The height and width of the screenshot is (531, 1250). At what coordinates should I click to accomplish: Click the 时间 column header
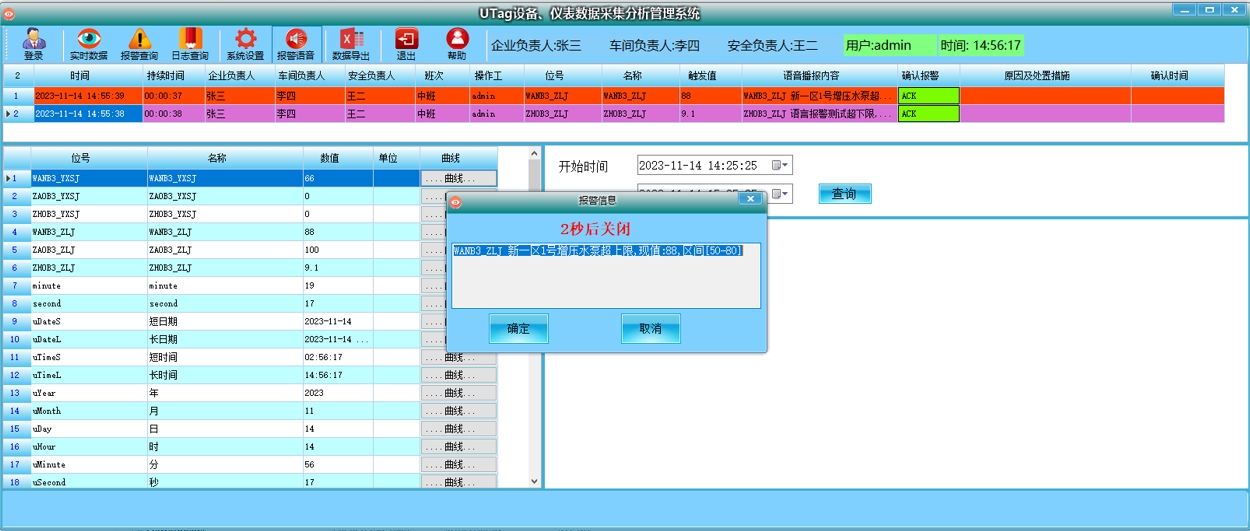(80, 75)
